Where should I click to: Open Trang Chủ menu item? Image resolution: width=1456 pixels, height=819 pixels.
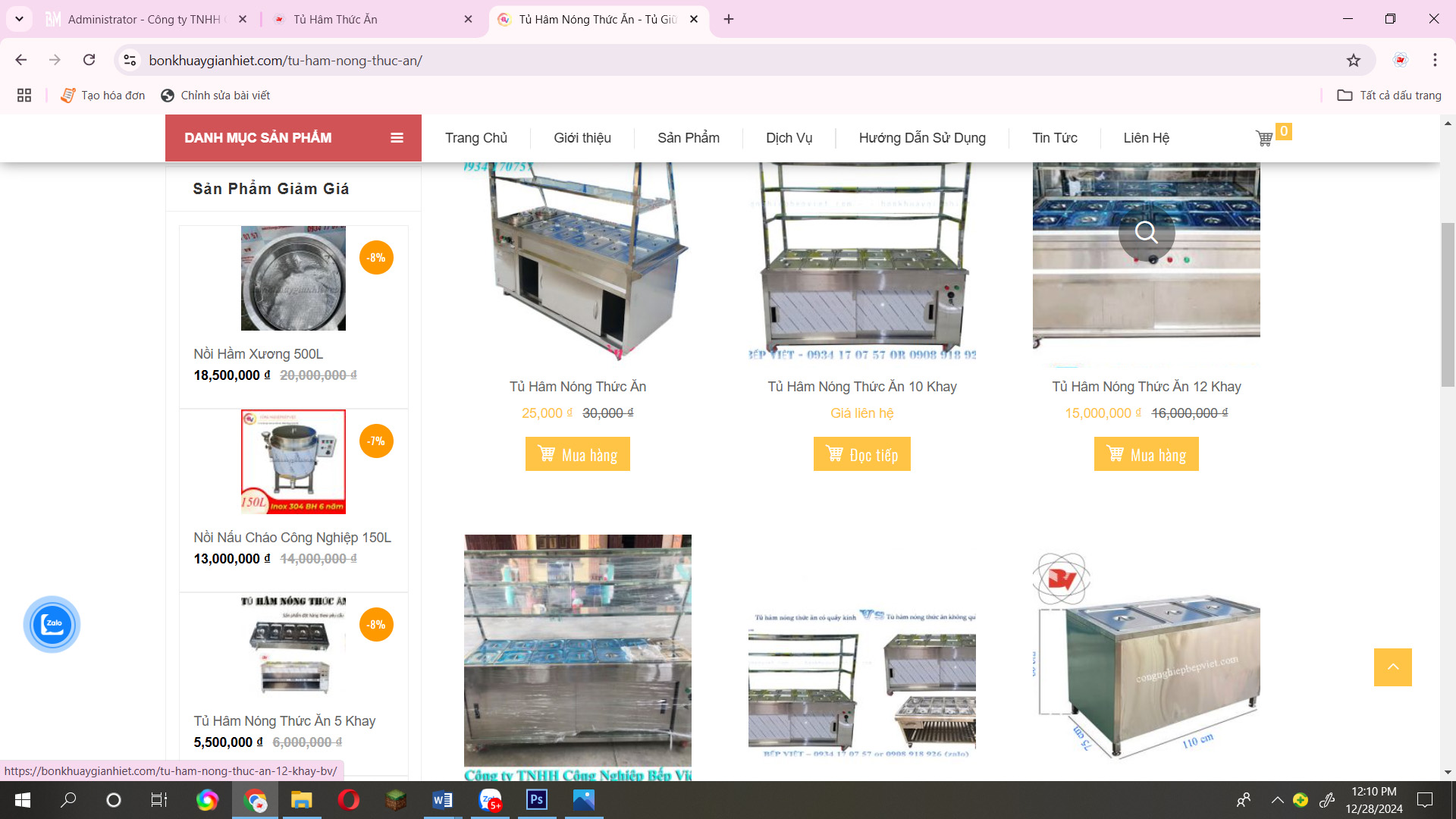476,138
